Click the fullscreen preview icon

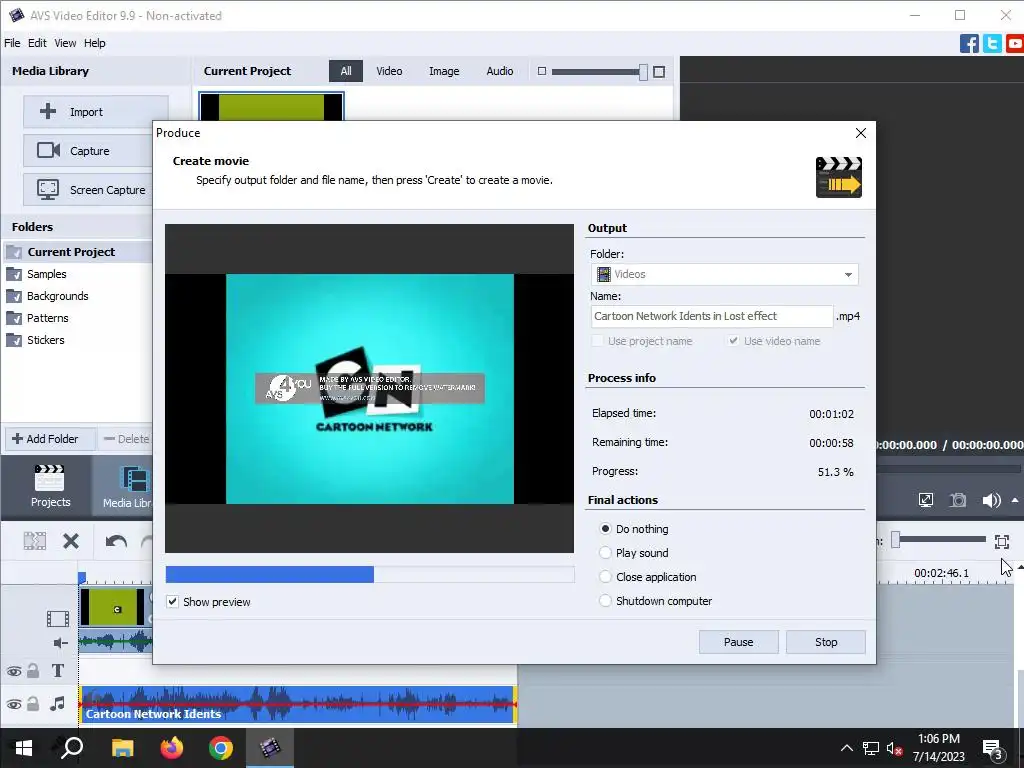(925, 500)
